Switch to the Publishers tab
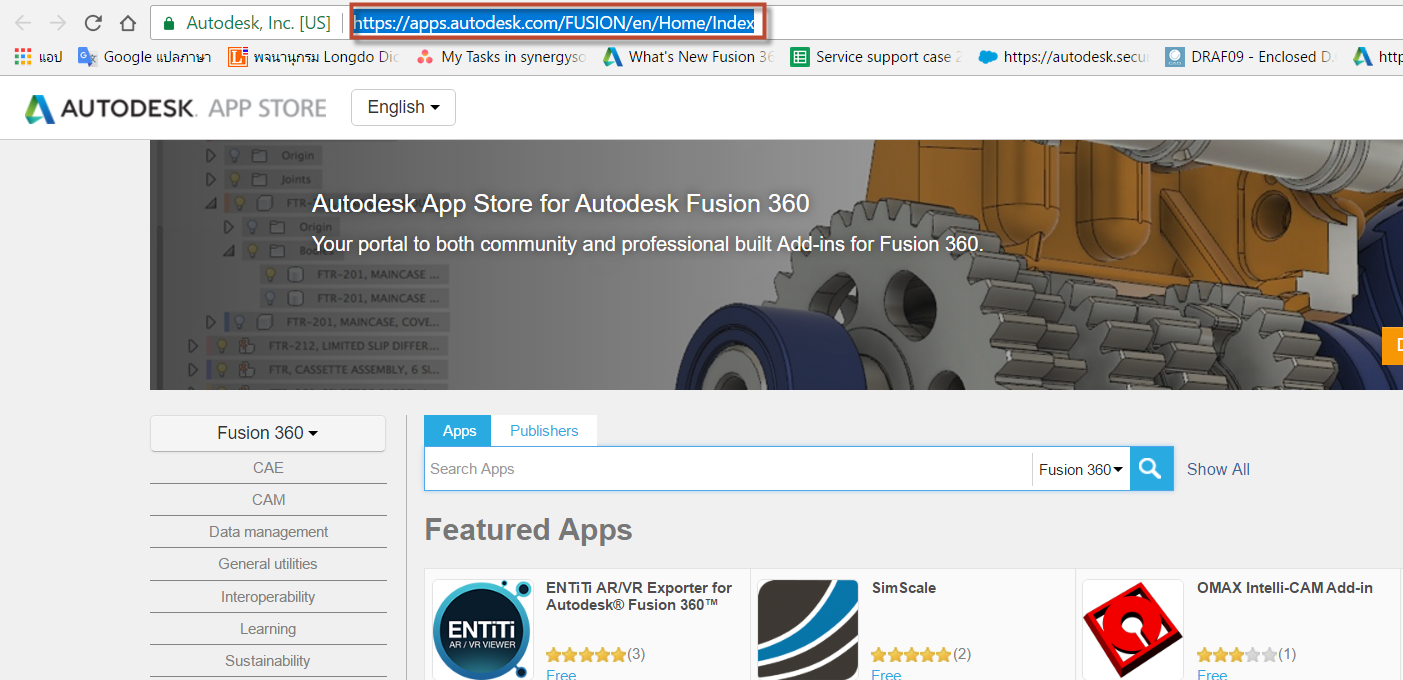The height and width of the screenshot is (680, 1403). (544, 430)
